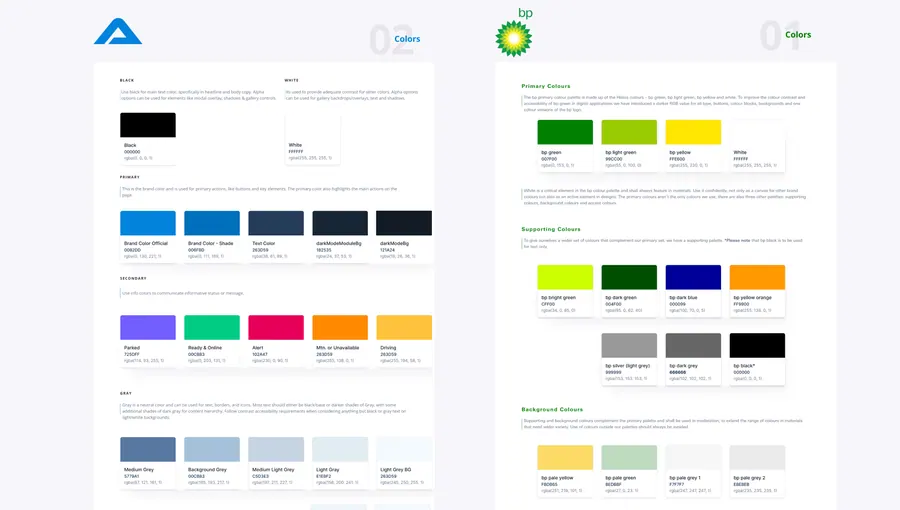Click the 'Primary Colours' heading
This screenshot has height=510, width=900.
[x=546, y=86]
